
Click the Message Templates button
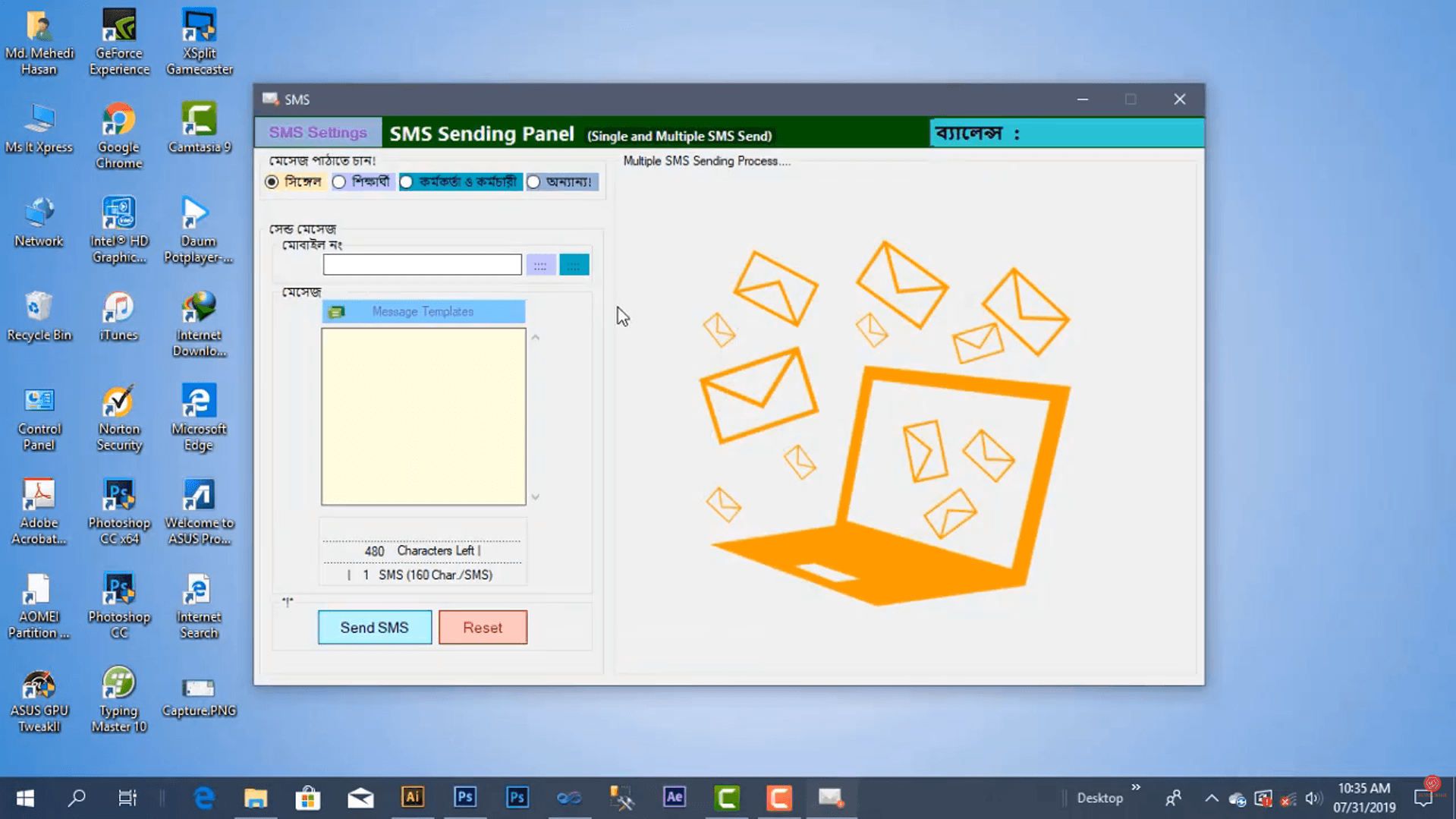pyautogui.click(x=423, y=311)
